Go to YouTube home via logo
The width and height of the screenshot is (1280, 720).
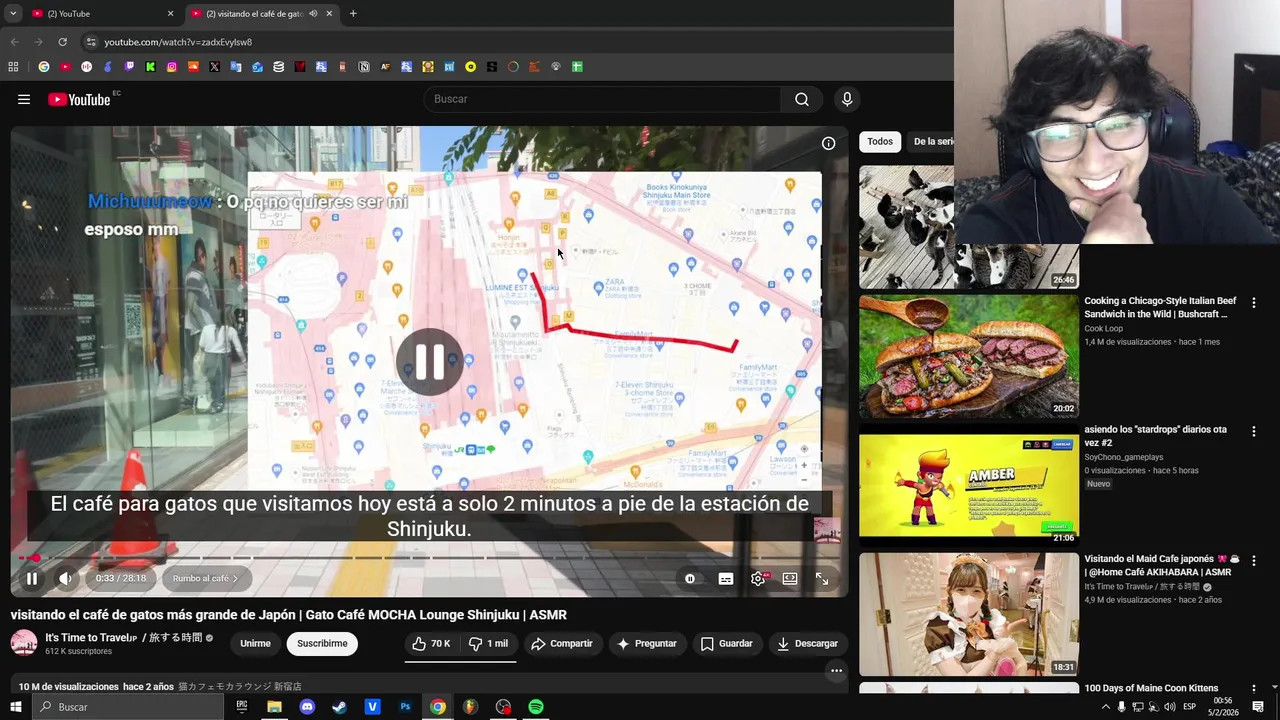coord(79,99)
